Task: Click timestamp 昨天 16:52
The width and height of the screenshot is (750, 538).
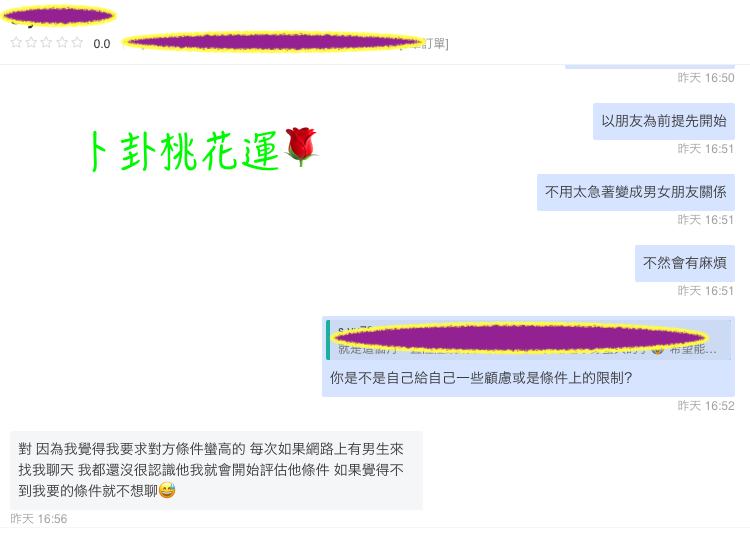Action: point(706,406)
